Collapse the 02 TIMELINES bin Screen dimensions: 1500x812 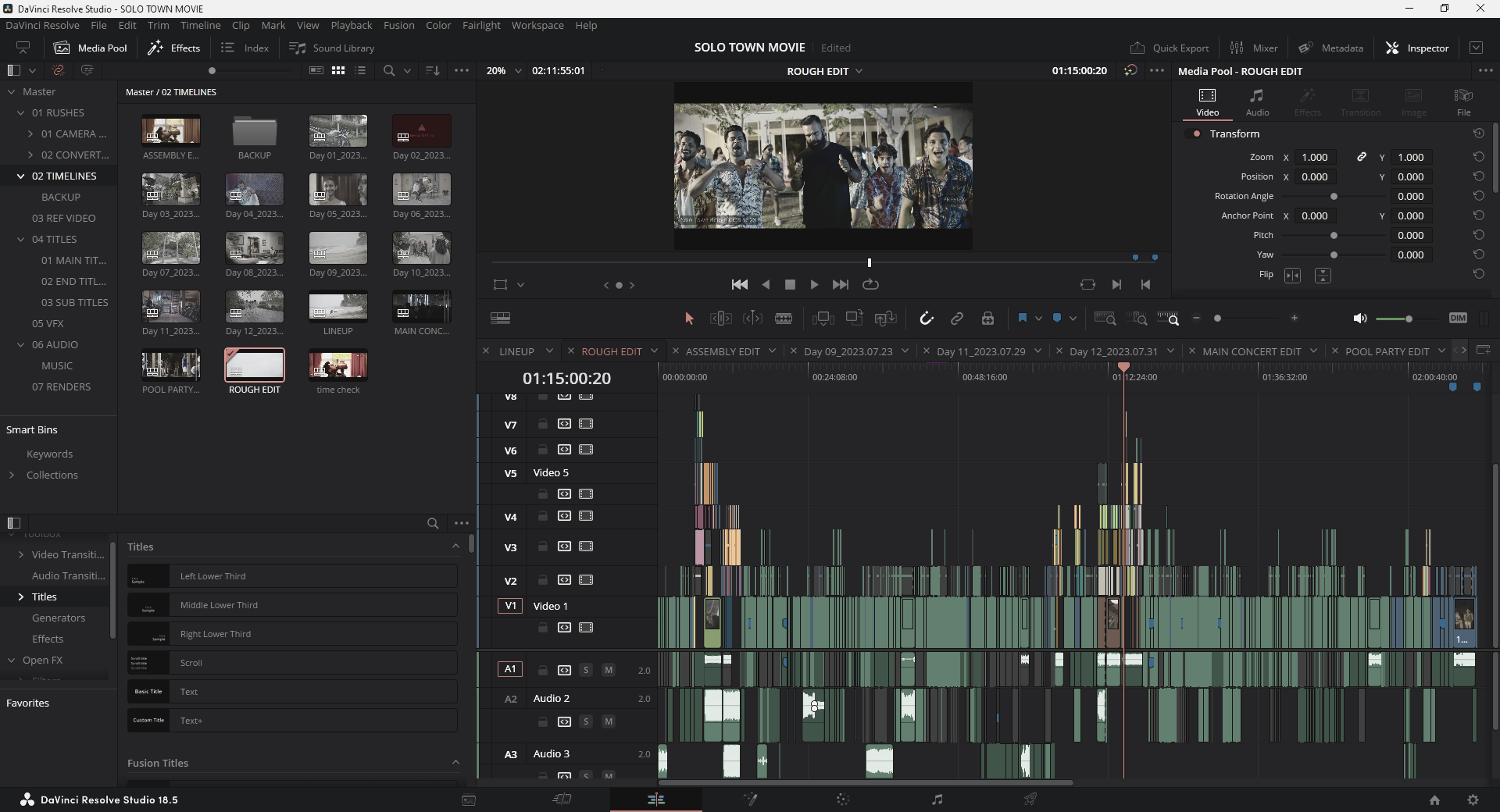[20, 176]
